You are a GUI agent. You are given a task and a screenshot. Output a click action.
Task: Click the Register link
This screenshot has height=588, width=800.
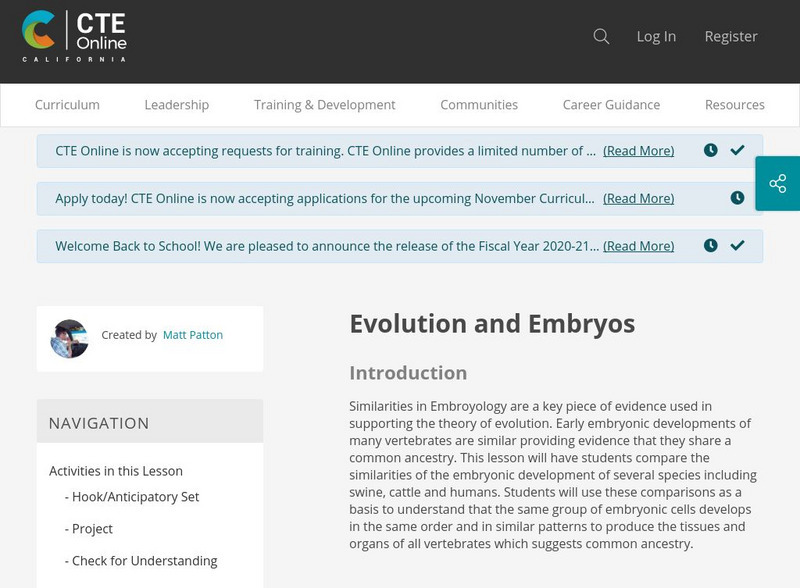coord(731,37)
